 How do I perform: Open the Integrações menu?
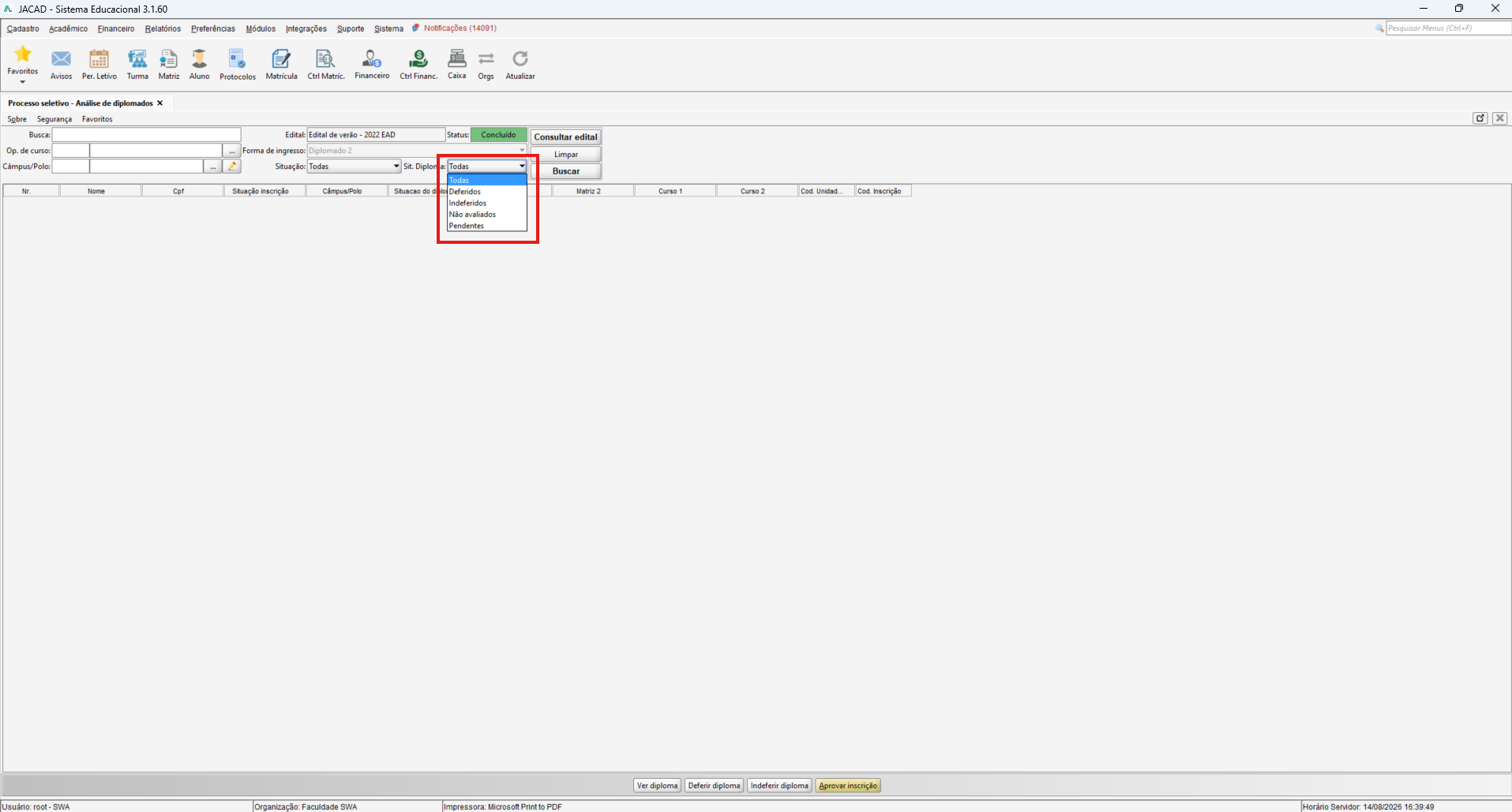coord(306,28)
